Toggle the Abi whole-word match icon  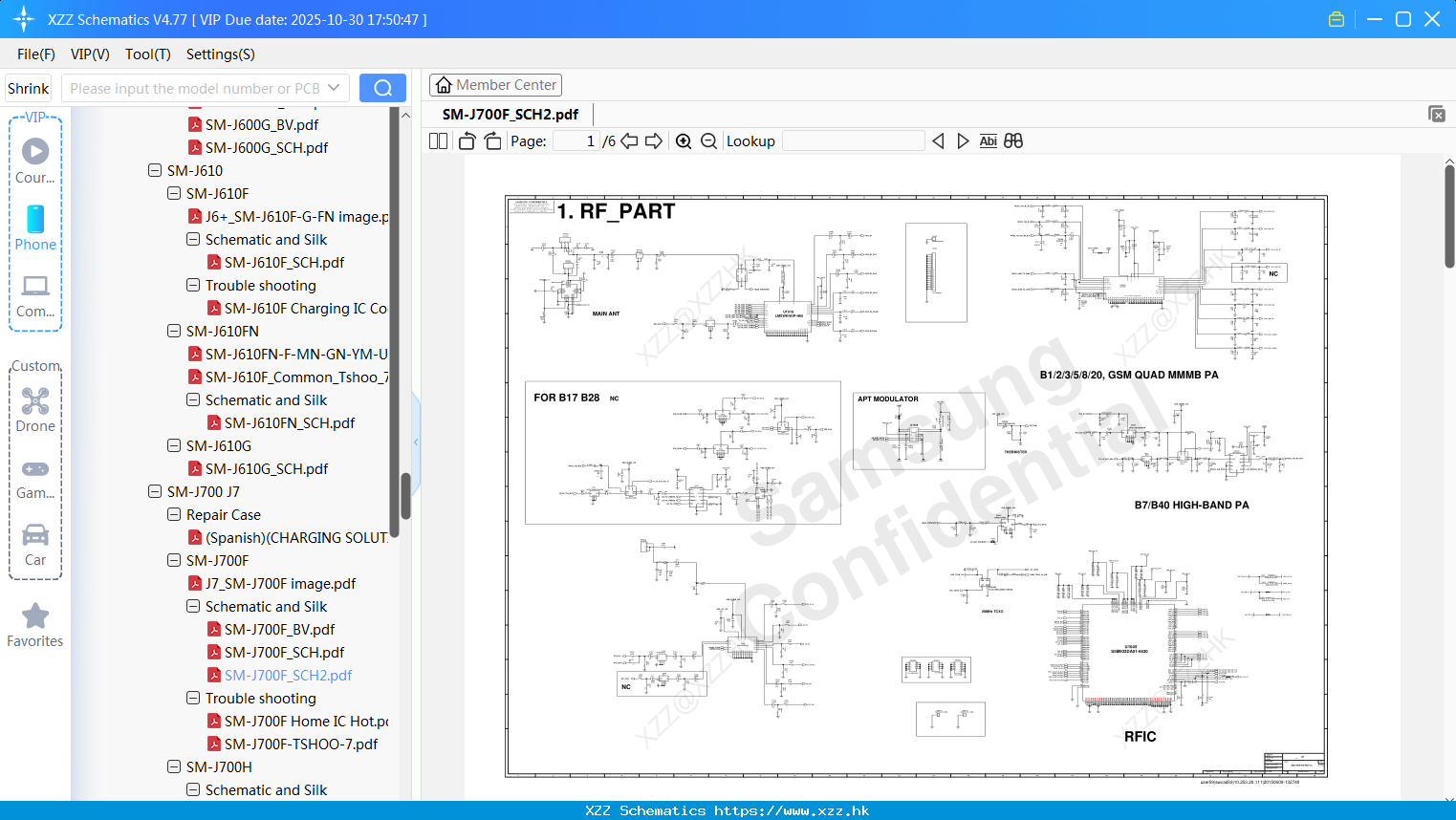tap(988, 140)
